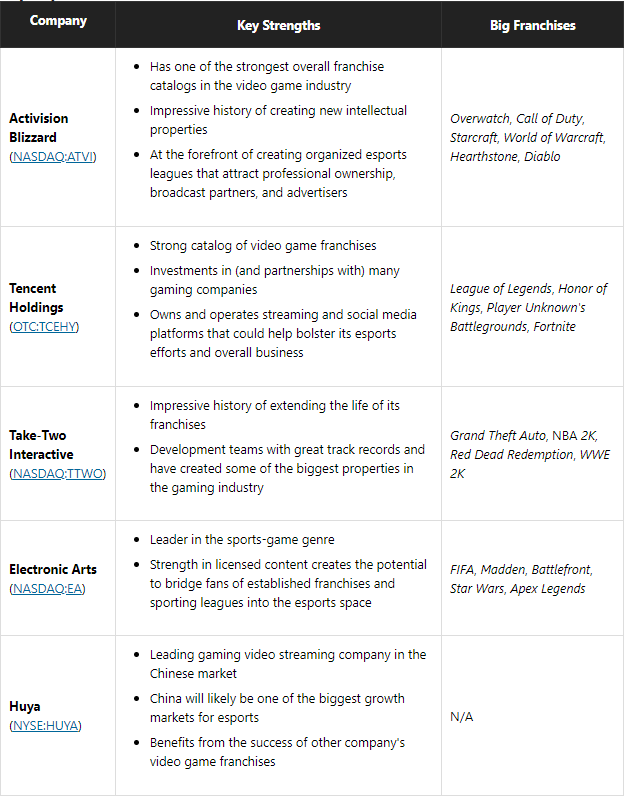The width and height of the screenshot is (624, 797).
Task: Click the Key Strengths column header
Action: click(278, 25)
